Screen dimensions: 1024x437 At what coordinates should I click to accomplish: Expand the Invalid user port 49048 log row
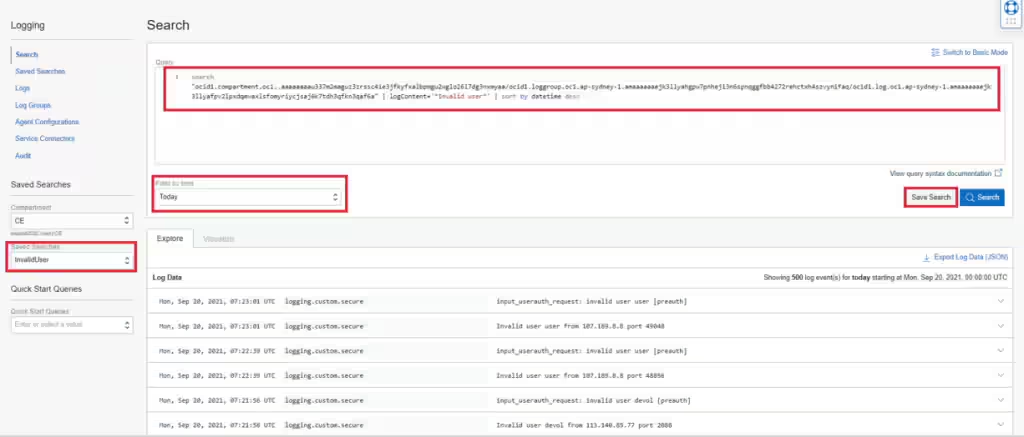pos(1000,326)
